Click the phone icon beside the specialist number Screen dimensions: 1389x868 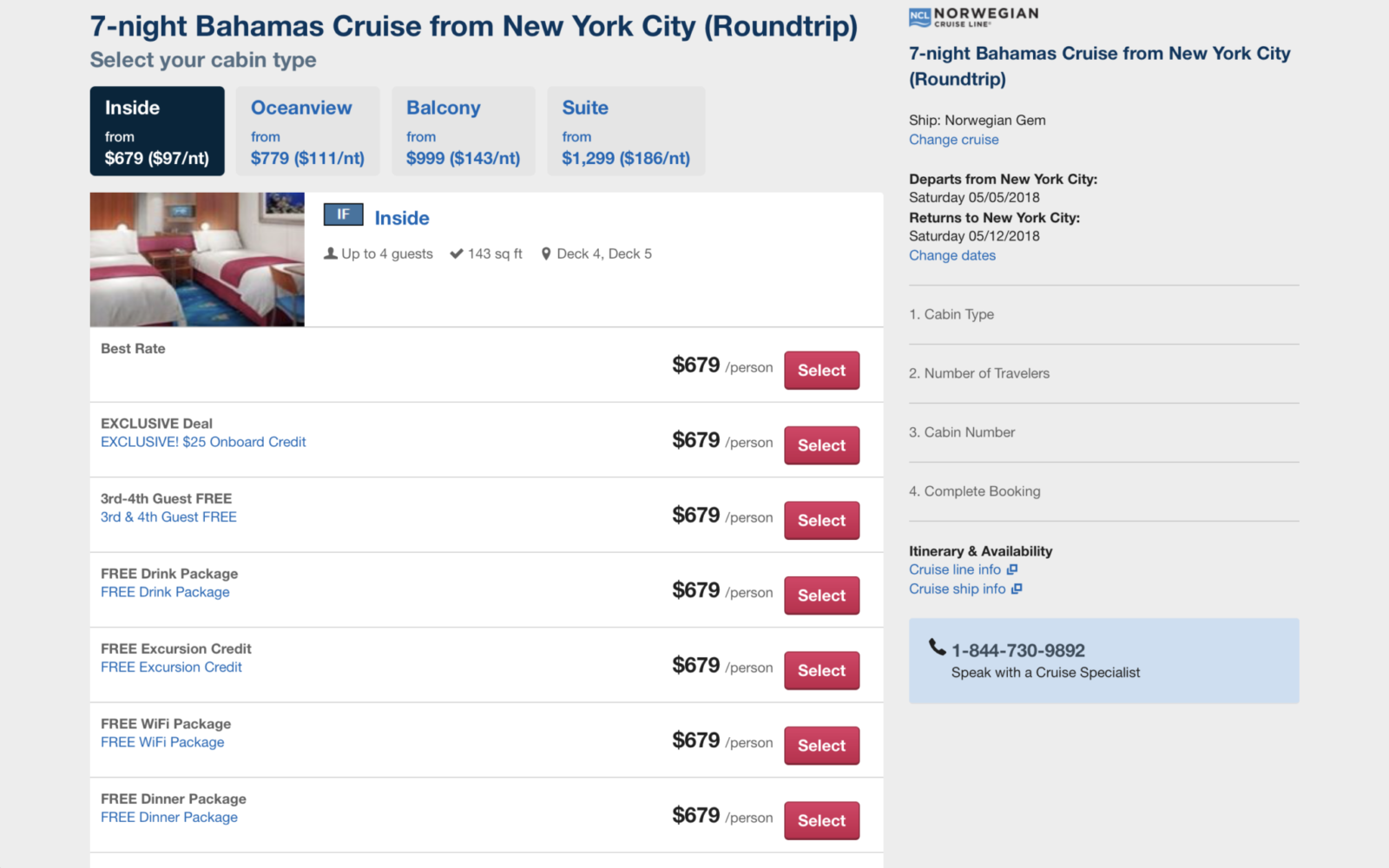(x=936, y=648)
